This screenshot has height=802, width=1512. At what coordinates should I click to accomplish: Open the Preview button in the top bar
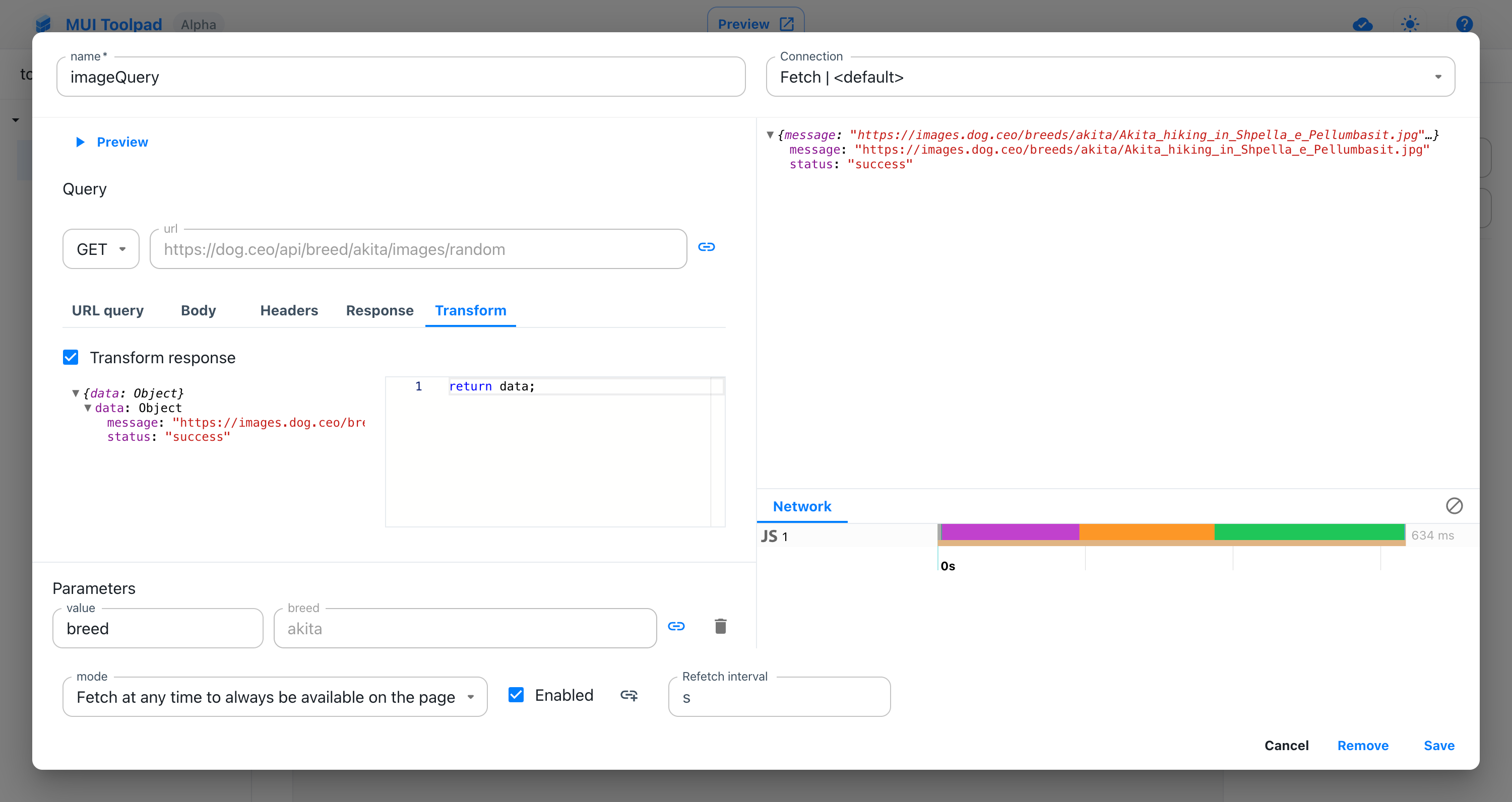[x=755, y=24]
